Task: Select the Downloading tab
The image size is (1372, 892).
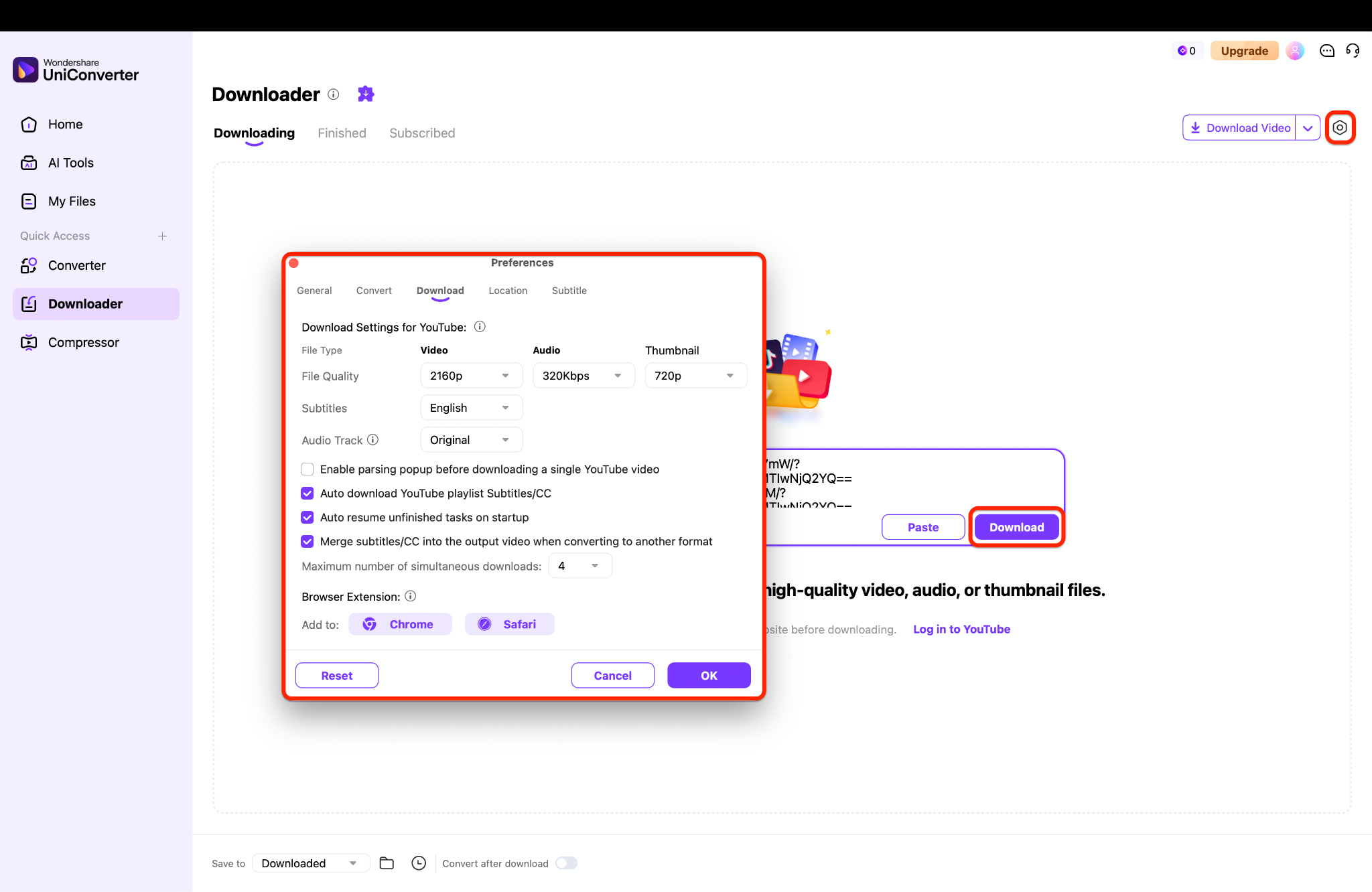Action: tap(254, 133)
